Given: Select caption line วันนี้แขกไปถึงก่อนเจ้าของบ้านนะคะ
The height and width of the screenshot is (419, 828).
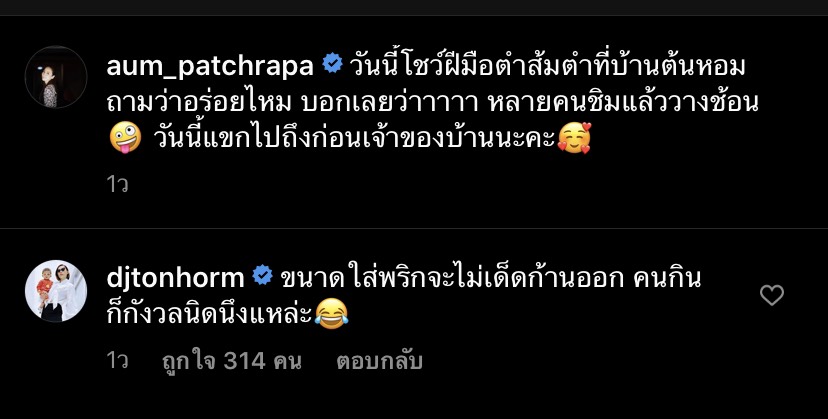Looking at the screenshot, I should 355,138.
